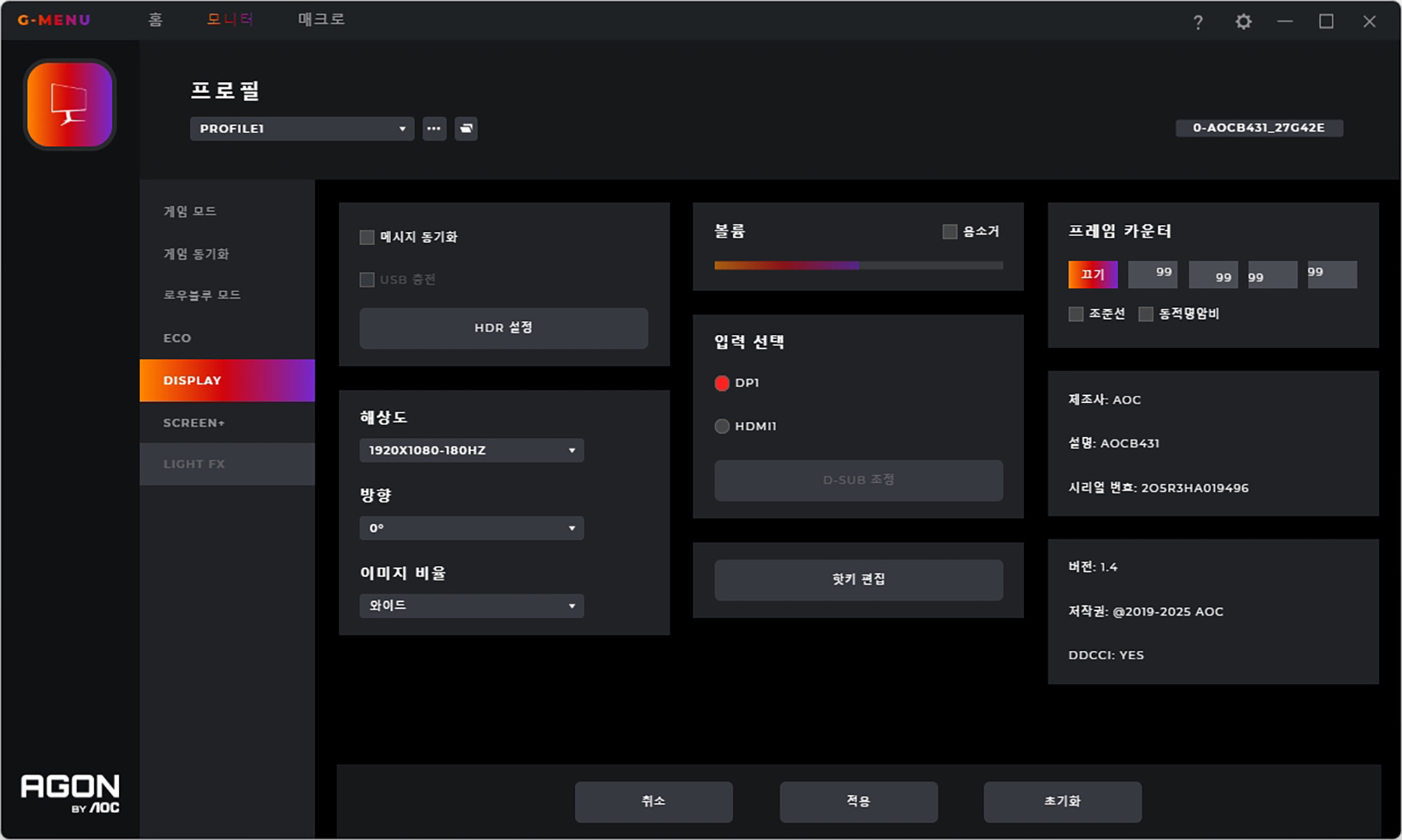This screenshot has height=840, width=1402.
Task: Click the monitor logo icon in sidebar
Action: (x=70, y=105)
